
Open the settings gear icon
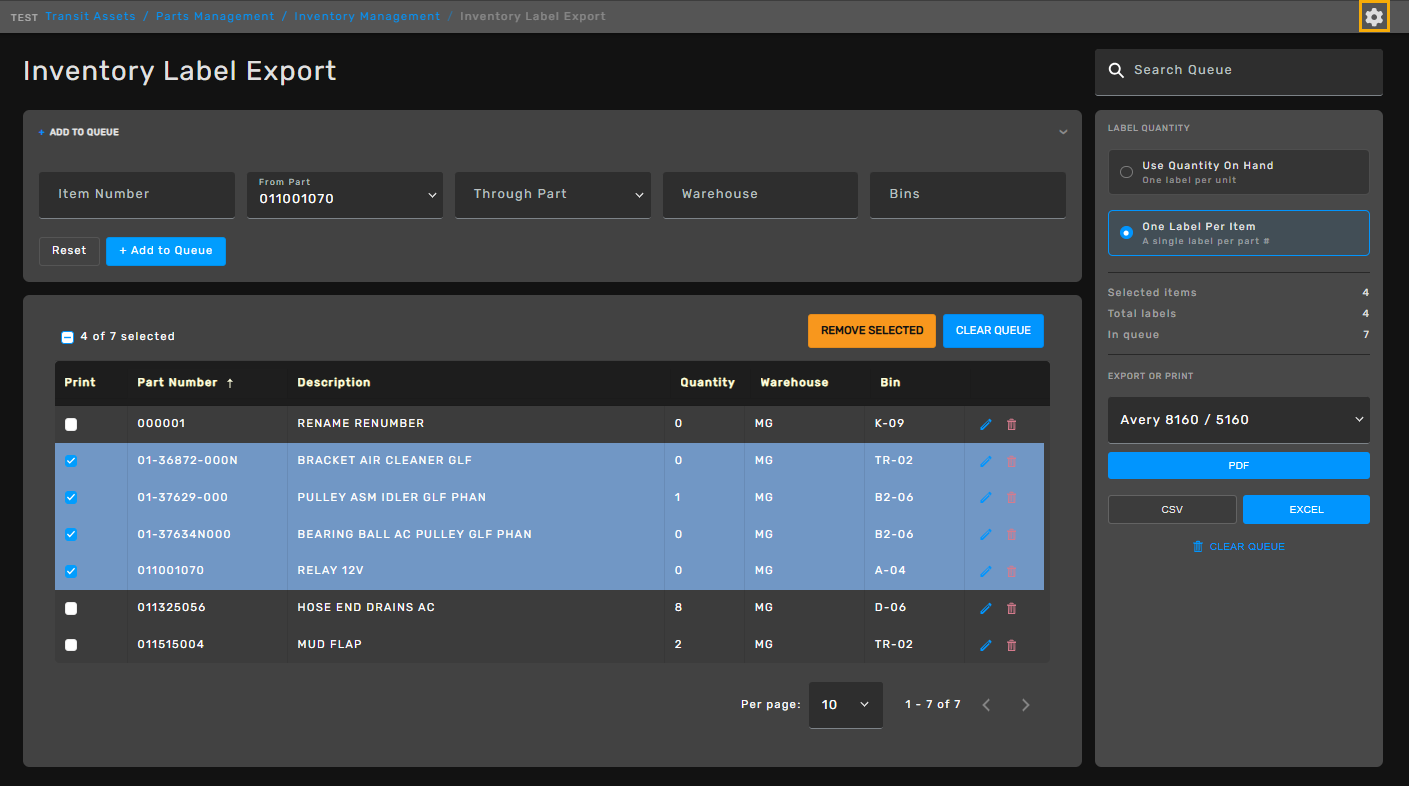[1374, 17]
